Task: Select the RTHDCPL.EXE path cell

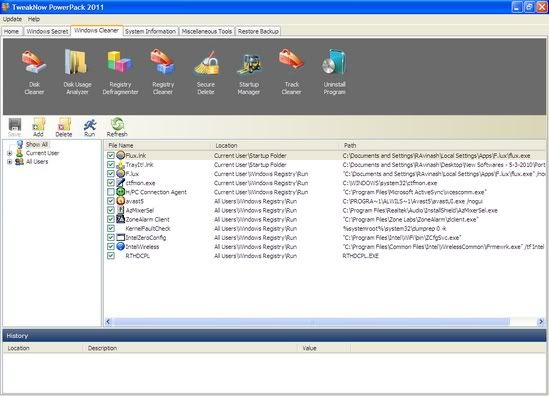Action: point(361,256)
